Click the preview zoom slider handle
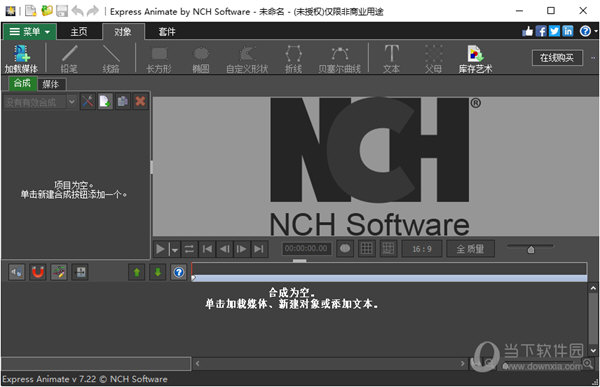Screen dimensions: 600x387 point(531,250)
